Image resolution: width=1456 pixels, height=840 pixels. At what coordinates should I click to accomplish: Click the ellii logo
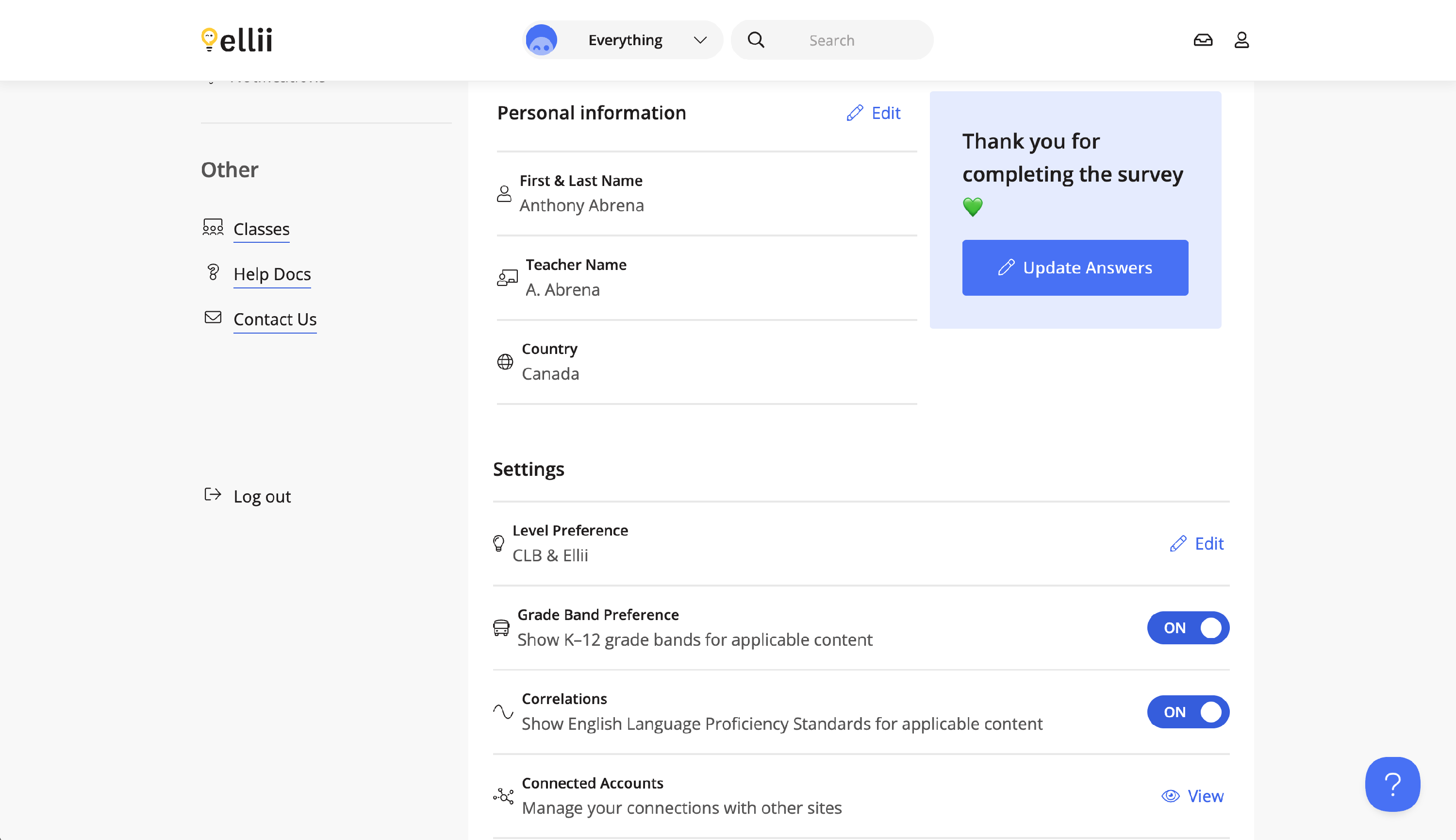click(237, 40)
